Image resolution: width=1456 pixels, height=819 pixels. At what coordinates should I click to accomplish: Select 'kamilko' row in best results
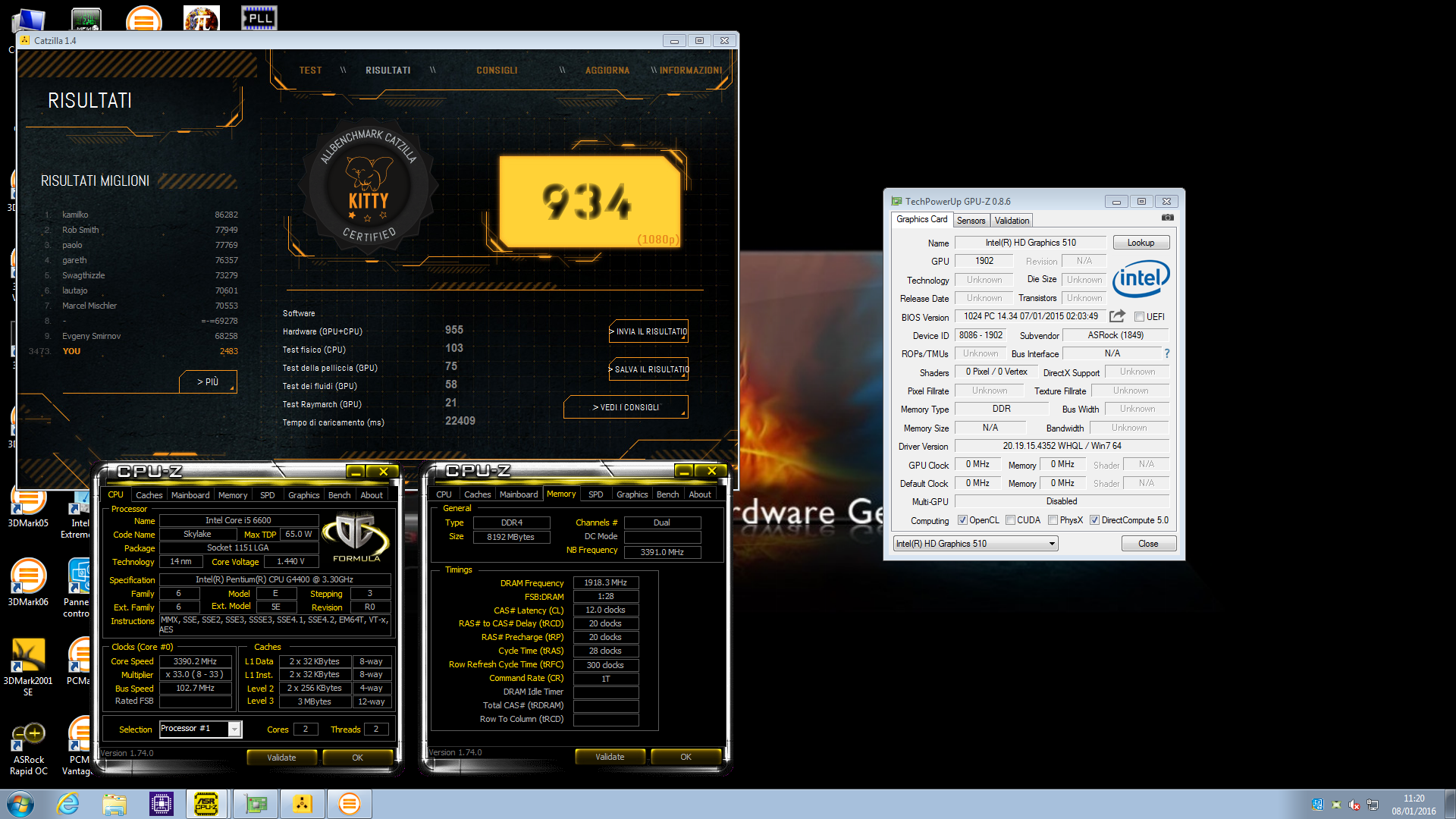tap(141, 215)
